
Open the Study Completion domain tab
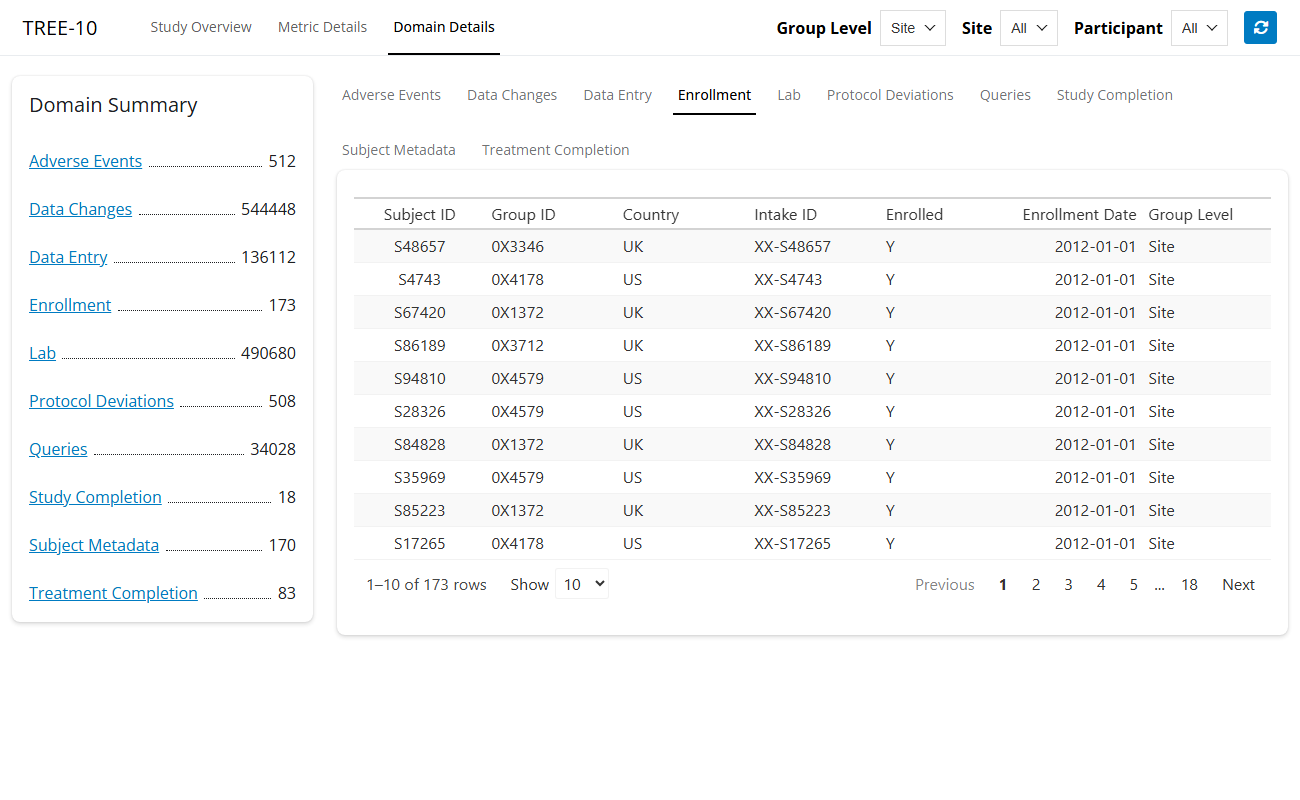tap(1115, 95)
